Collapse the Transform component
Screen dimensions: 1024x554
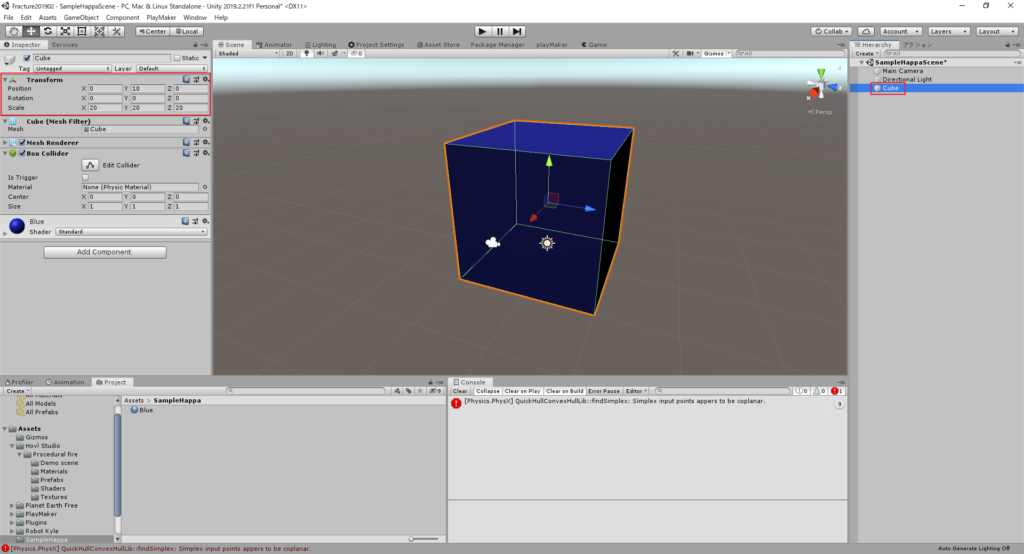(x=5, y=80)
